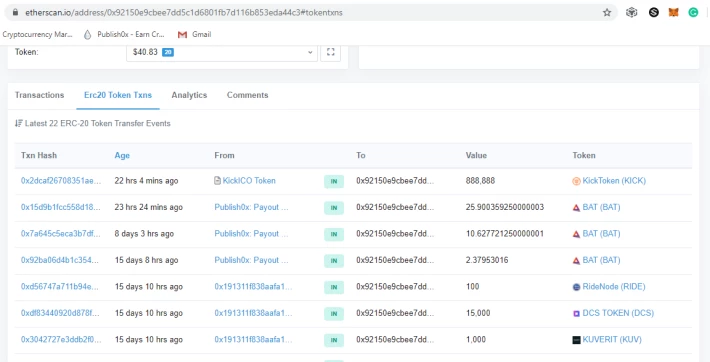Switch to the Transactions tab
The width and height of the screenshot is (710, 362).
click(x=39, y=95)
